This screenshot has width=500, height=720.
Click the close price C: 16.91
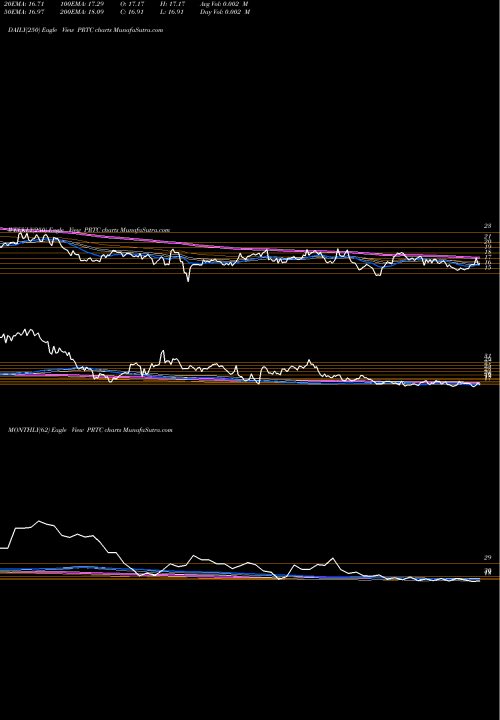point(132,12)
